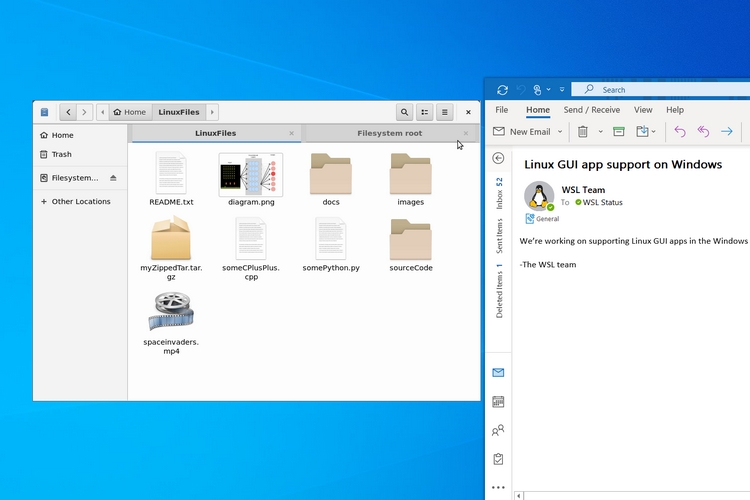
Task: Click the Forward arrow icon in Outlook
Action: [727, 131]
